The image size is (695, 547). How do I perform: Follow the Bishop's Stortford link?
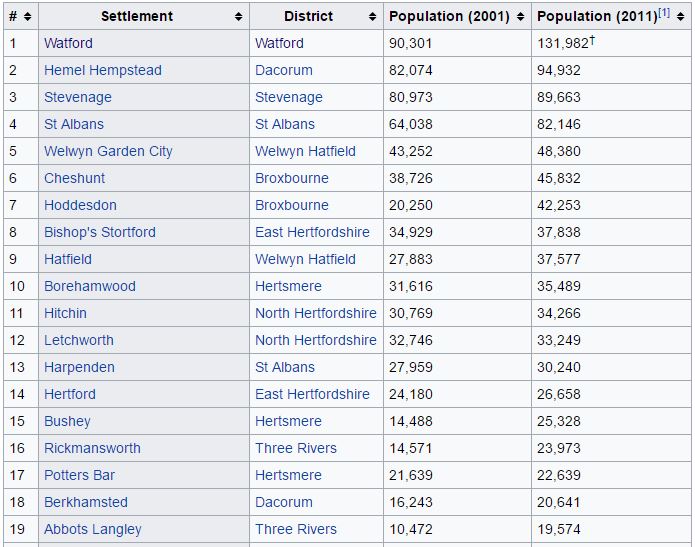tap(99, 232)
